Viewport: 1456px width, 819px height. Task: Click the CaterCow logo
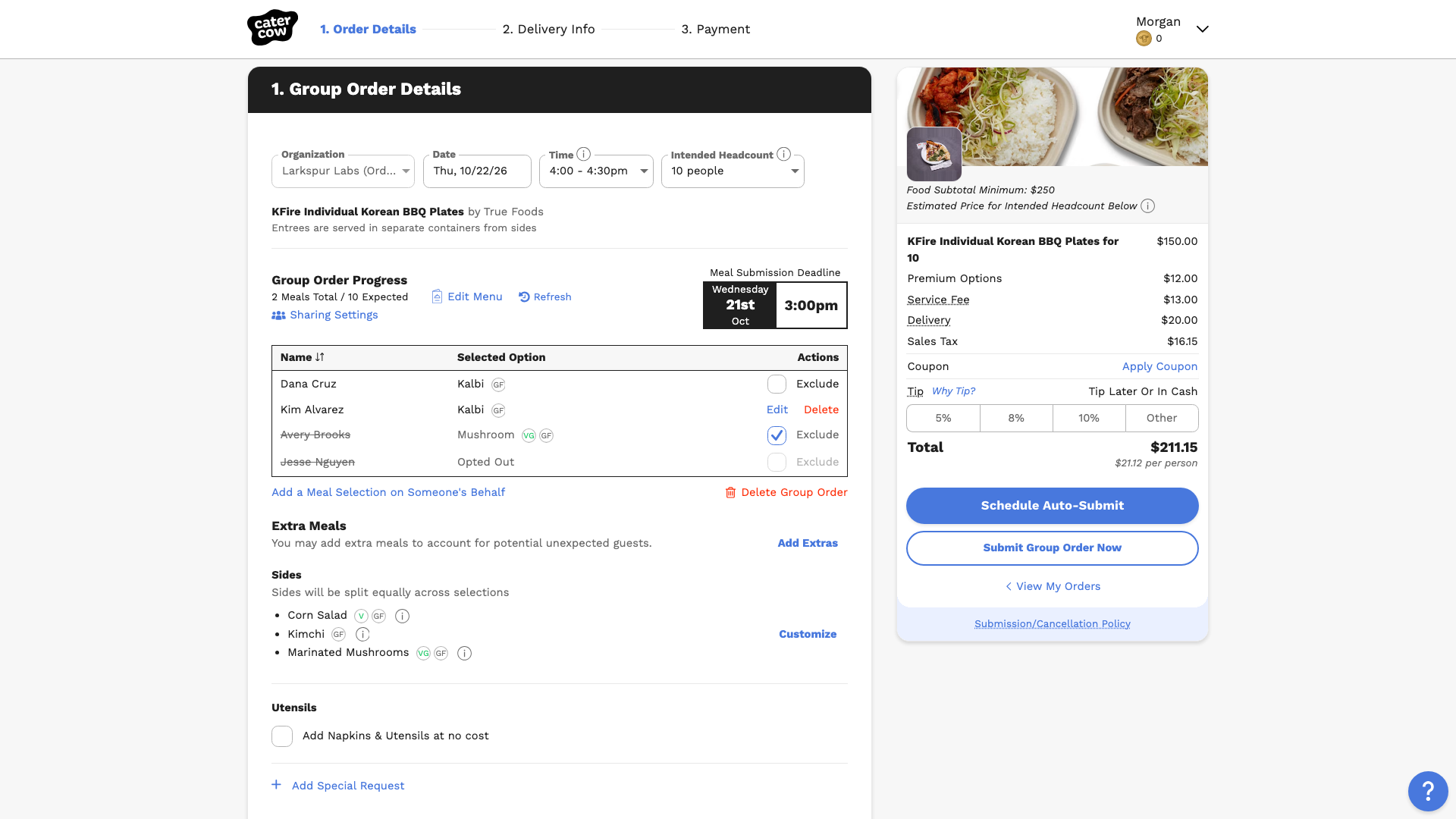[272, 28]
